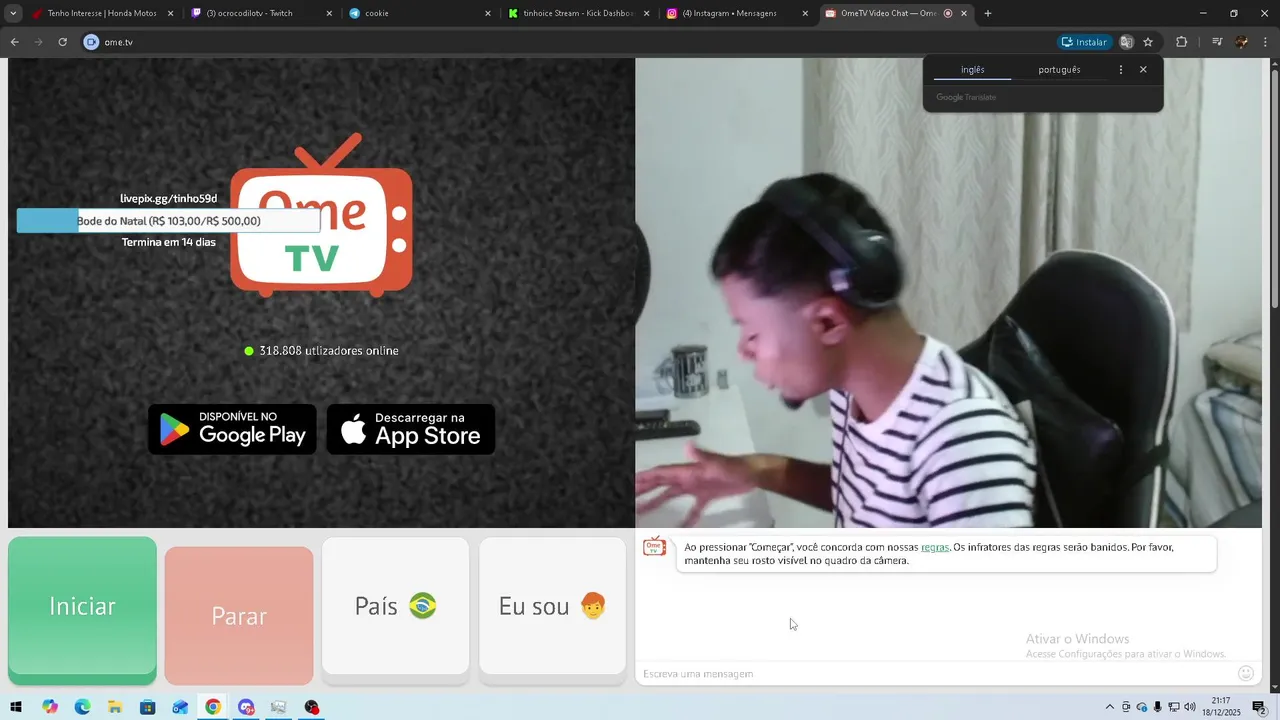Reload the ome.tv page
The width and height of the screenshot is (1280, 720).
point(62,42)
